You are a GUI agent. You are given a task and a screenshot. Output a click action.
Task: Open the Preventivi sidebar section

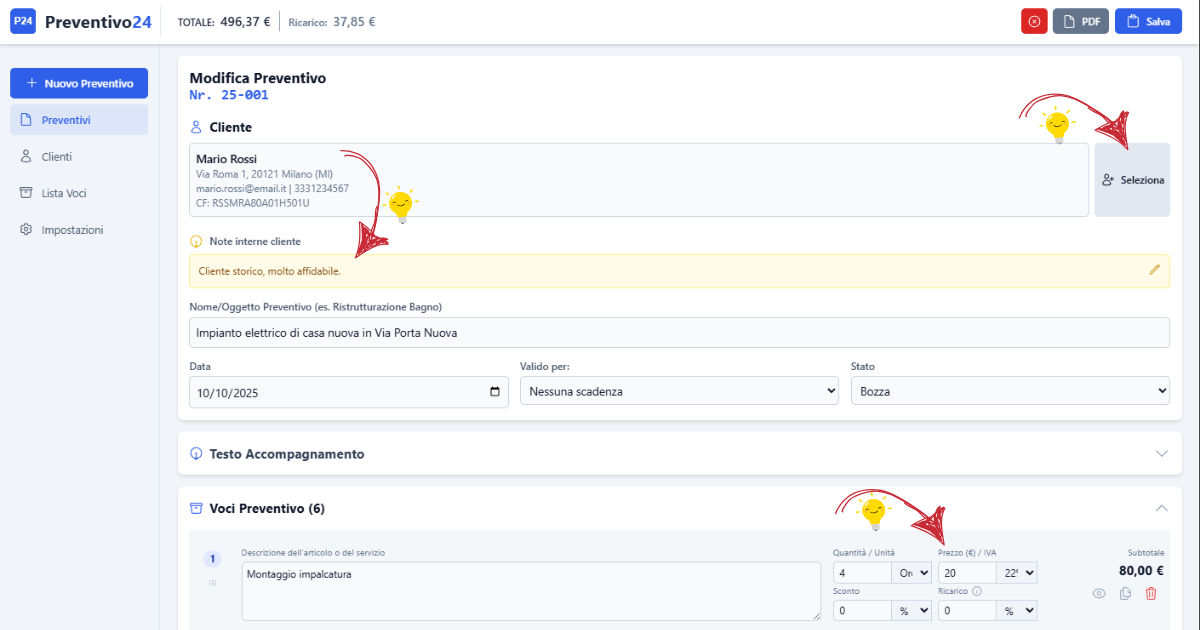click(79, 120)
